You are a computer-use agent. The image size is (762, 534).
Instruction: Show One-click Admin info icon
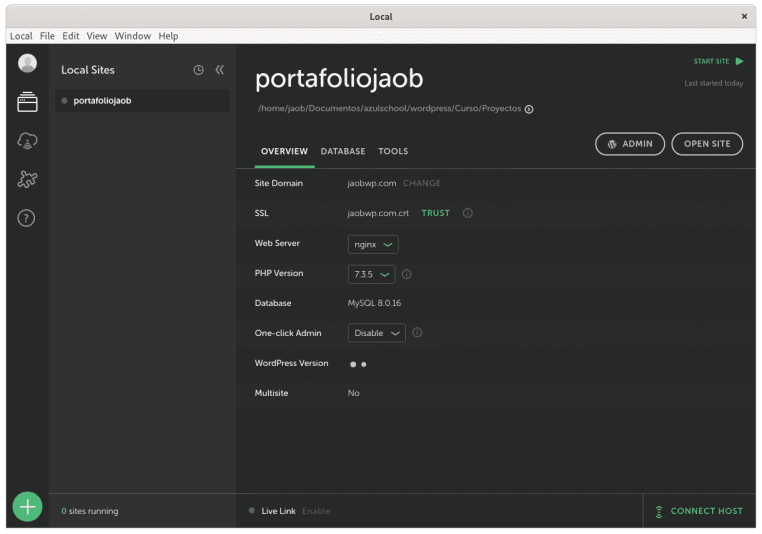pos(417,333)
